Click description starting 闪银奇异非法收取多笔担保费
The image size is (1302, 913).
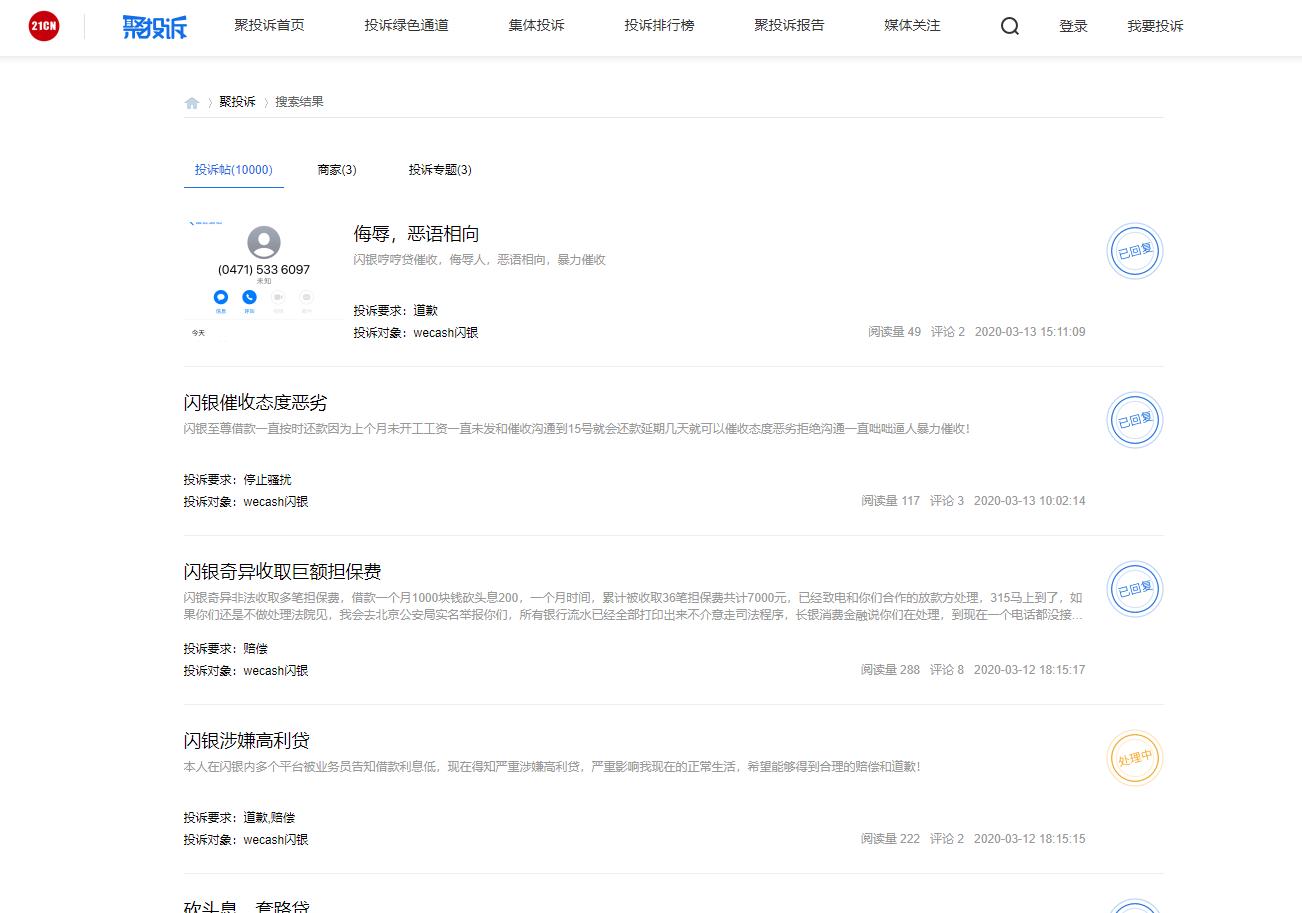coord(633,606)
